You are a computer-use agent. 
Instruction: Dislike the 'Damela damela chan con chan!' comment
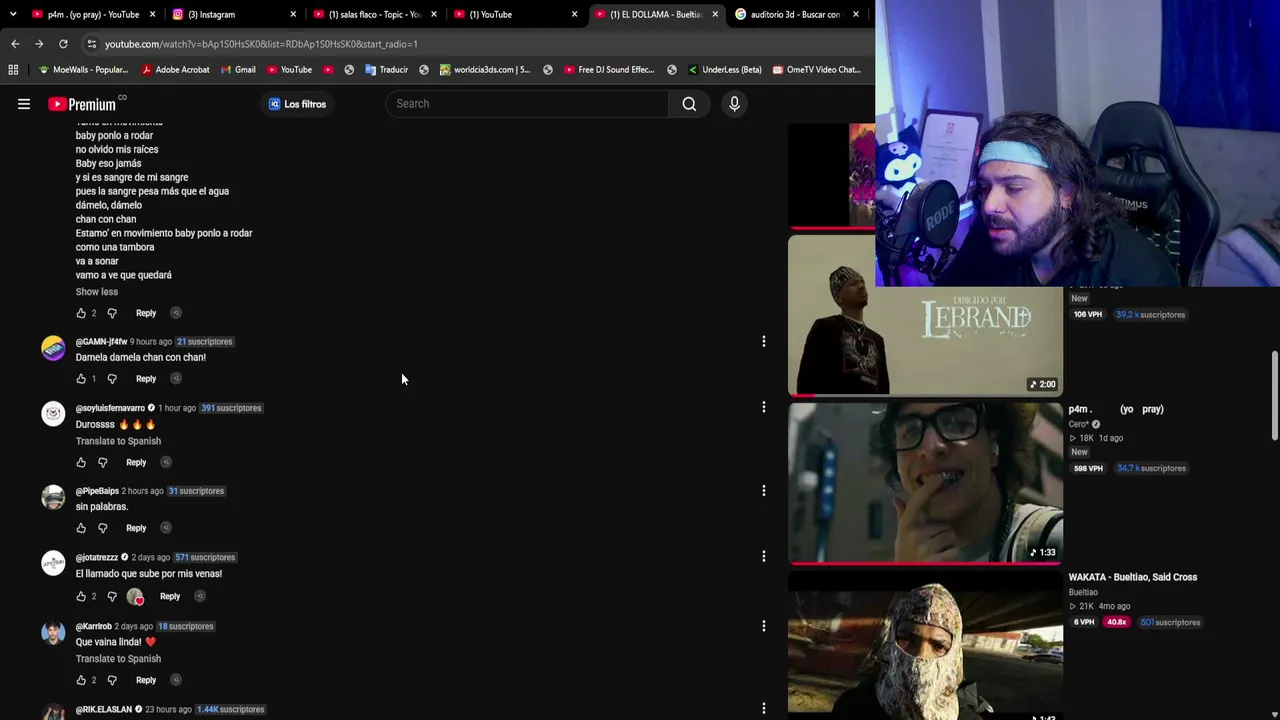[x=112, y=379]
